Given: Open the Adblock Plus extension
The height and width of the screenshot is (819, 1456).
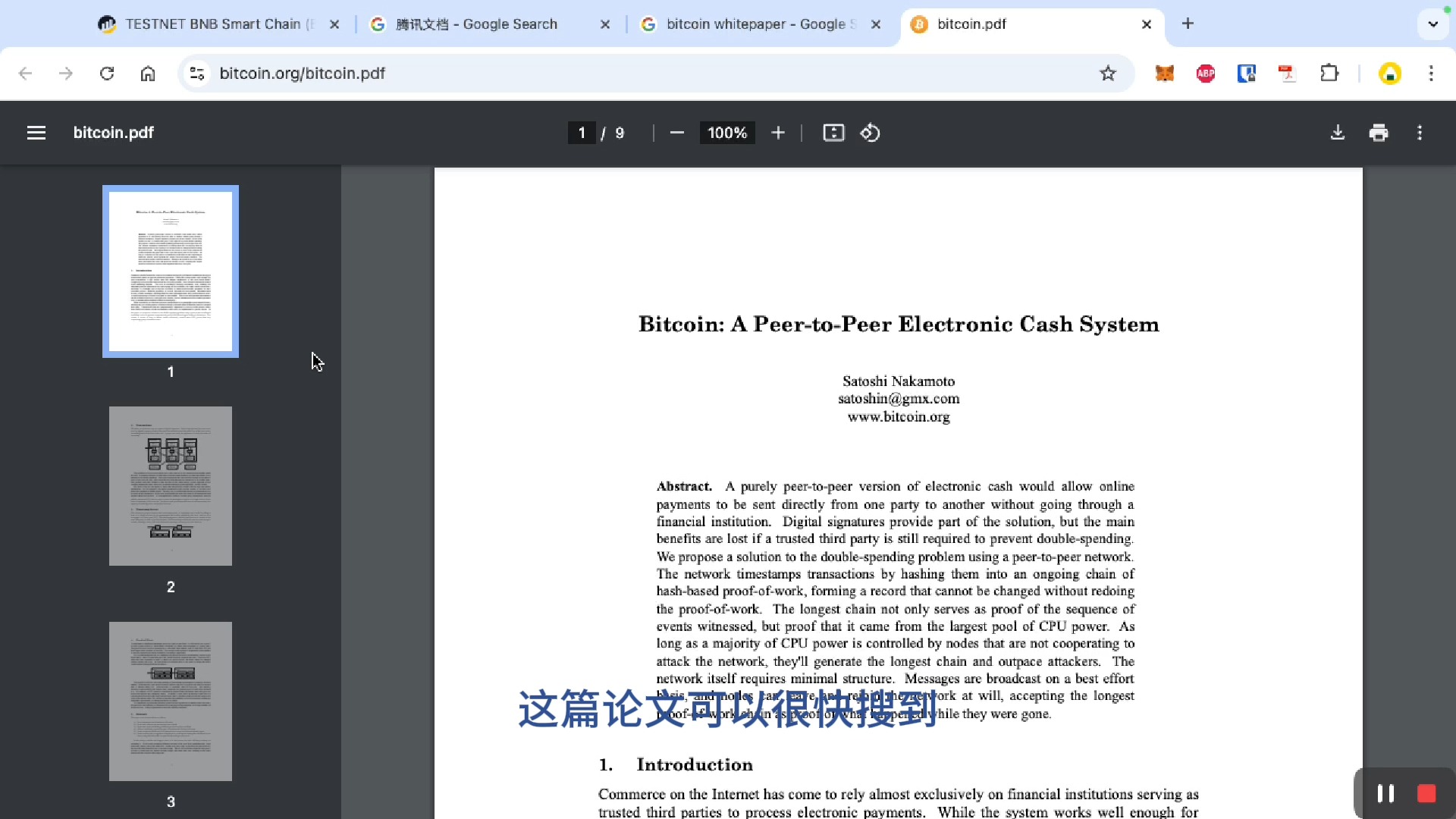Looking at the screenshot, I should pyautogui.click(x=1206, y=74).
